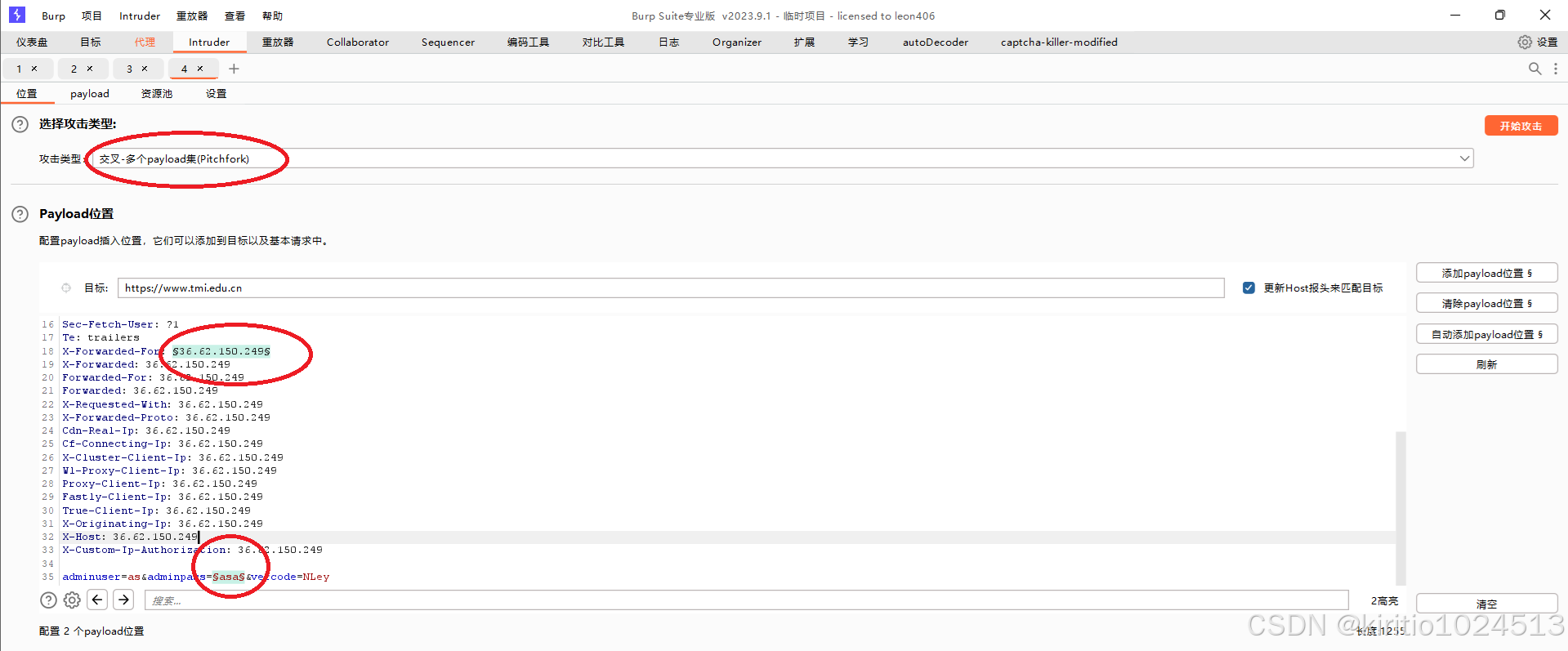Click the target icon left of 目标
Image resolution: width=1568 pixels, height=651 pixels.
(66, 288)
